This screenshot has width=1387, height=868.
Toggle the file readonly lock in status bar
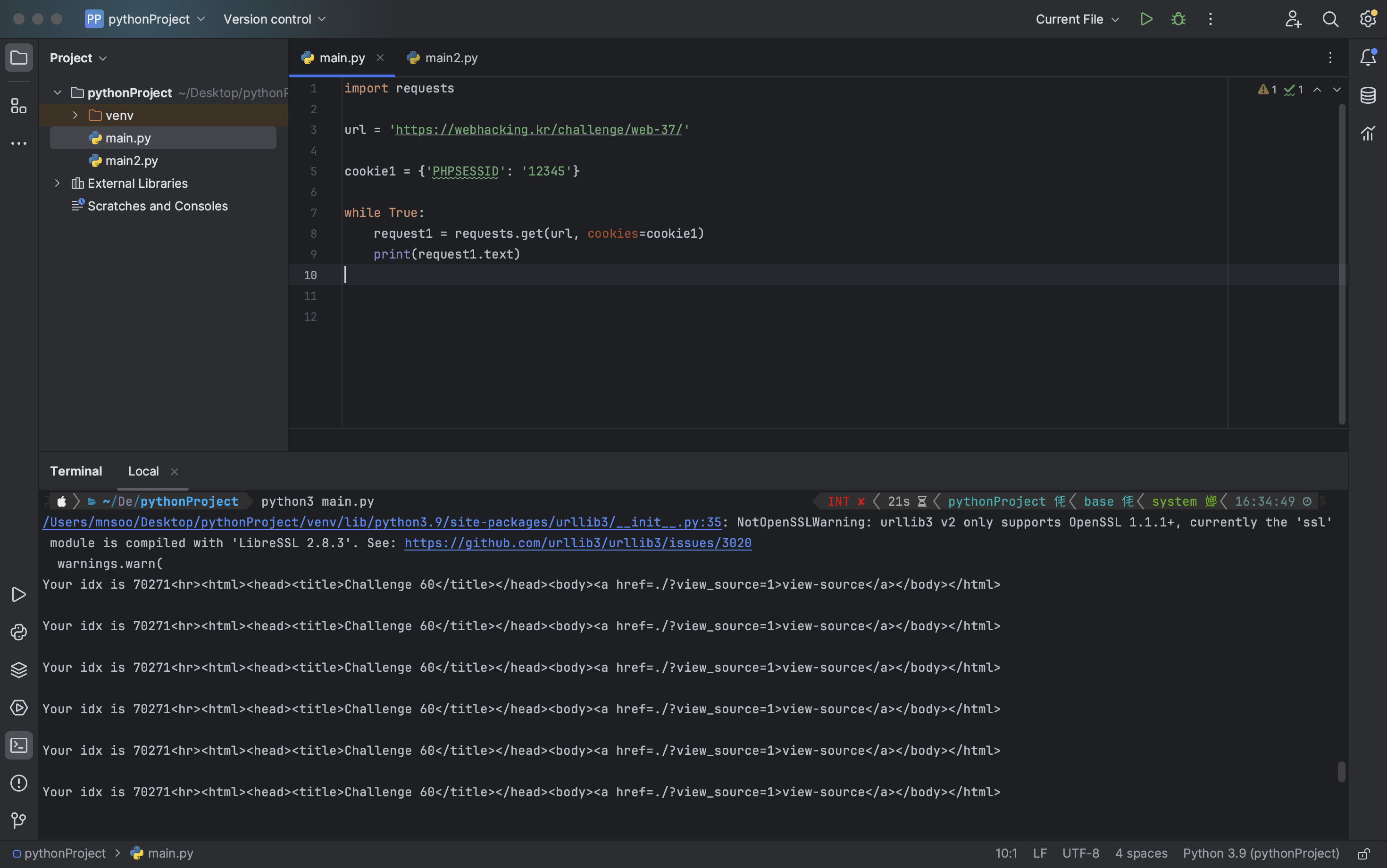click(x=1365, y=853)
